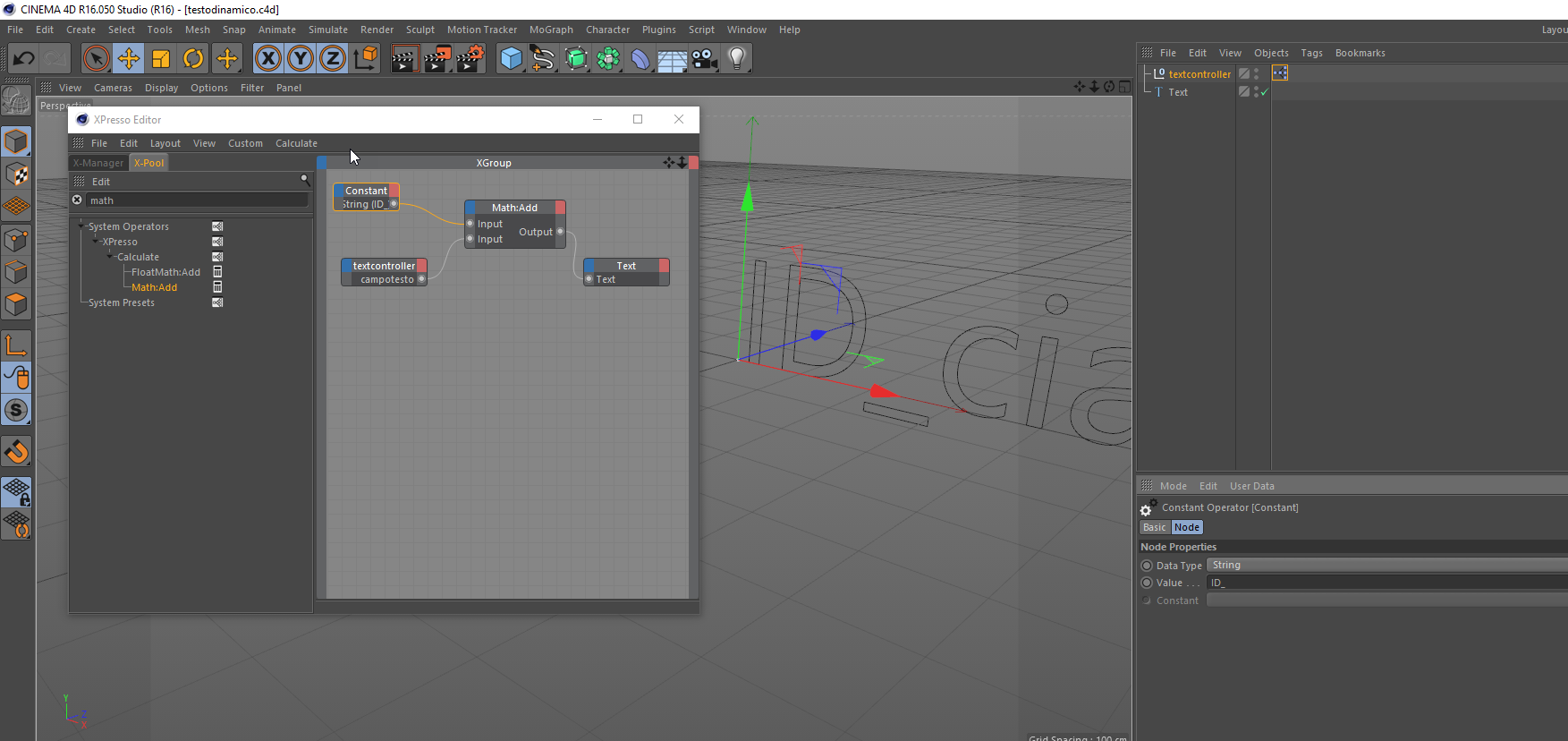1568x741 pixels.
Task: Click Render to Picture Viewer icon
Action: click(437, 59)
